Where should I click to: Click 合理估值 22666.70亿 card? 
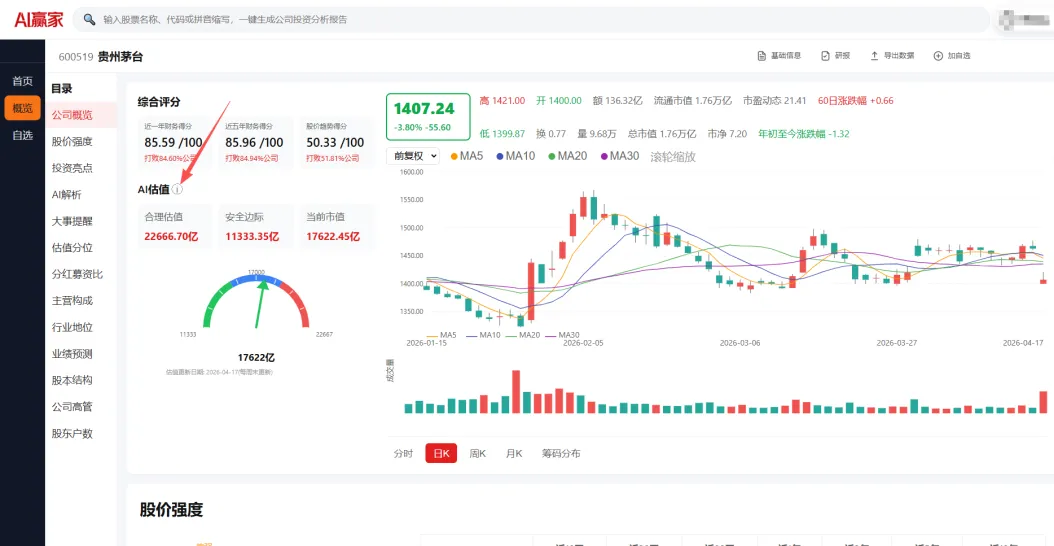pos(175,227)
